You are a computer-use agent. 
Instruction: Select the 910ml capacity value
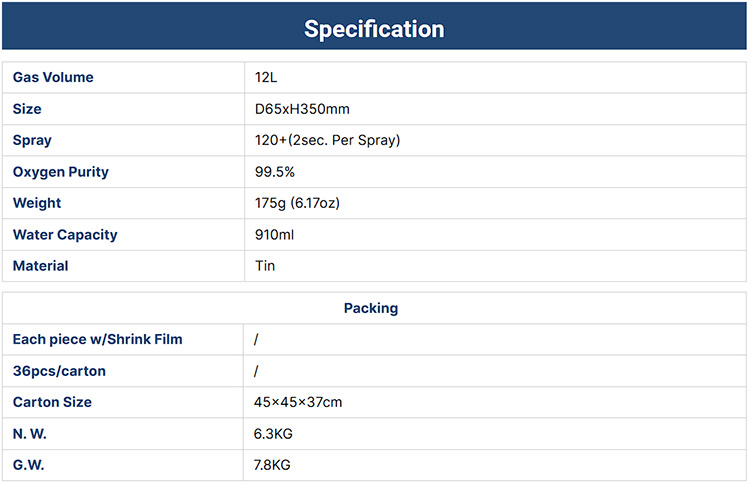click(275, 235)
